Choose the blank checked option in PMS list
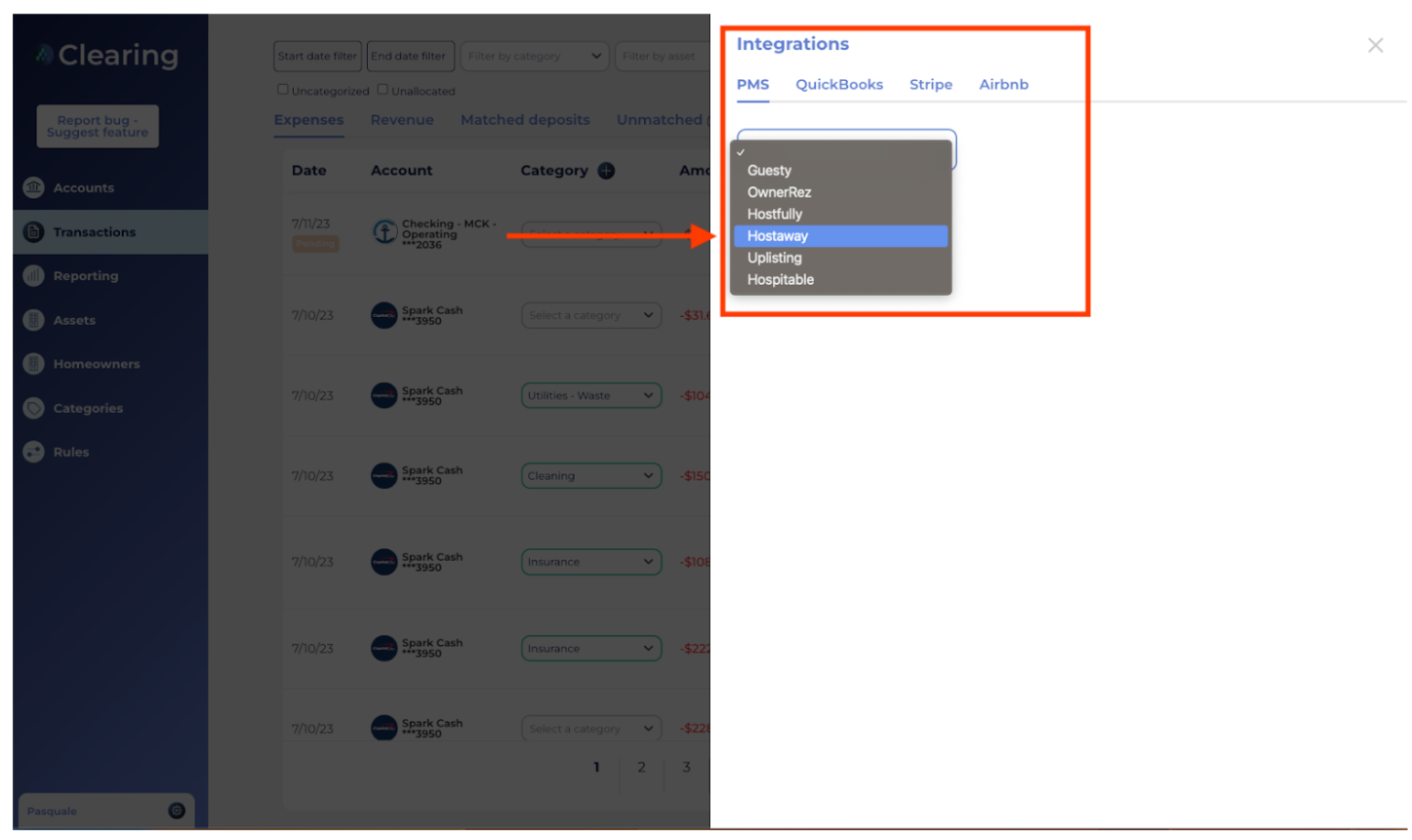 tap(841, 151)
